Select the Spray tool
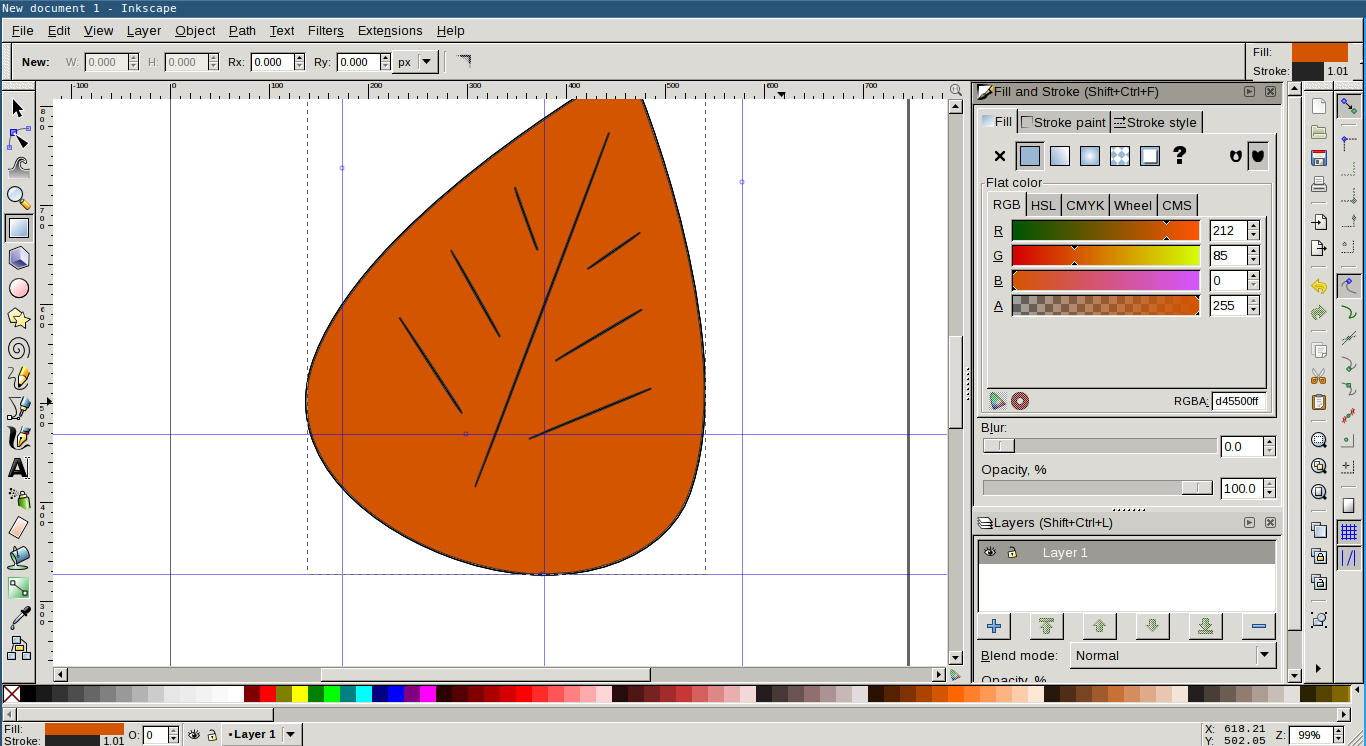Image resolution: width=1366 pixels, height=746 pixels. click(18, 498)
